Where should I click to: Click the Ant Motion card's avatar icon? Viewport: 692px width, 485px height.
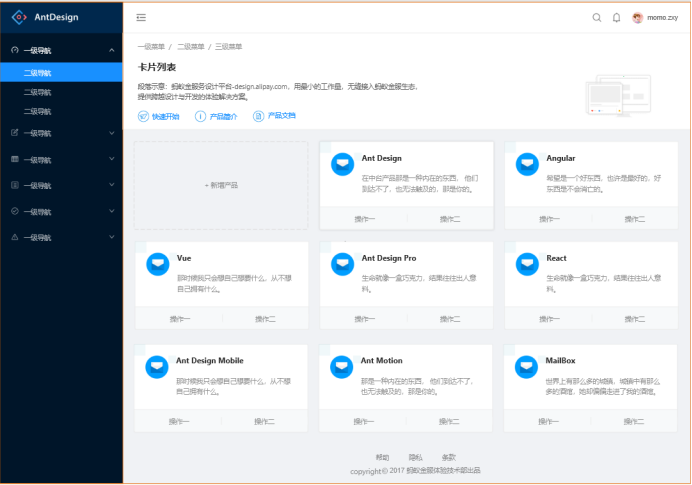[342, 367]
